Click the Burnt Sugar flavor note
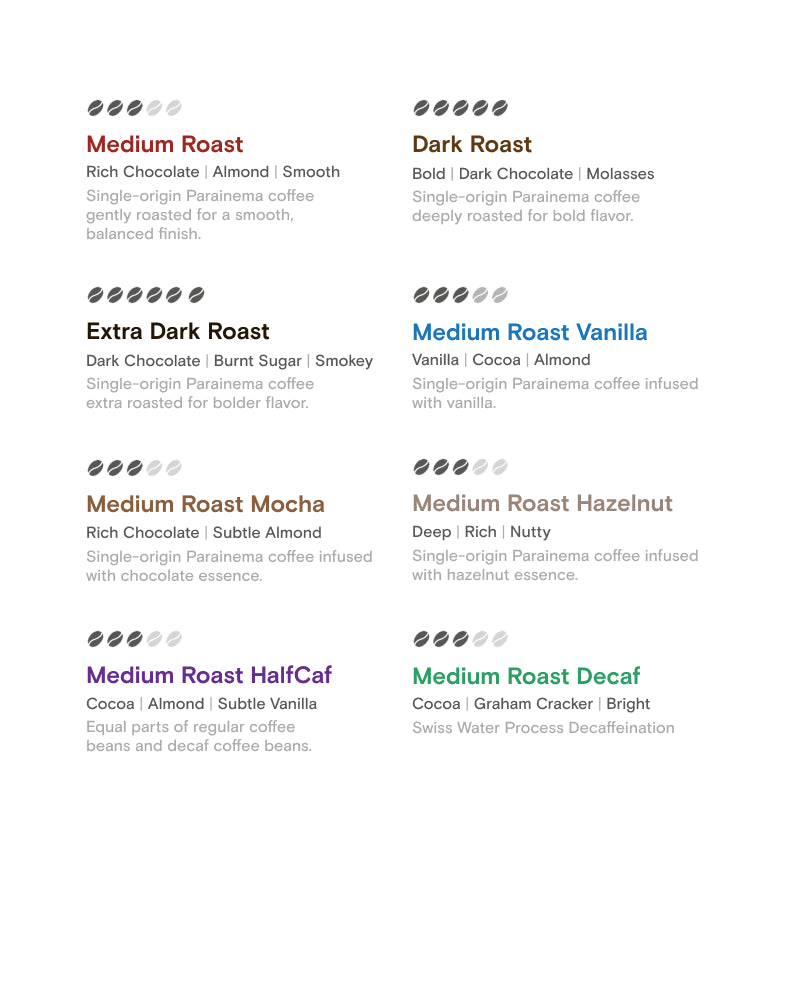Viewport: 800px width, 1000px height. pos(258,361)
